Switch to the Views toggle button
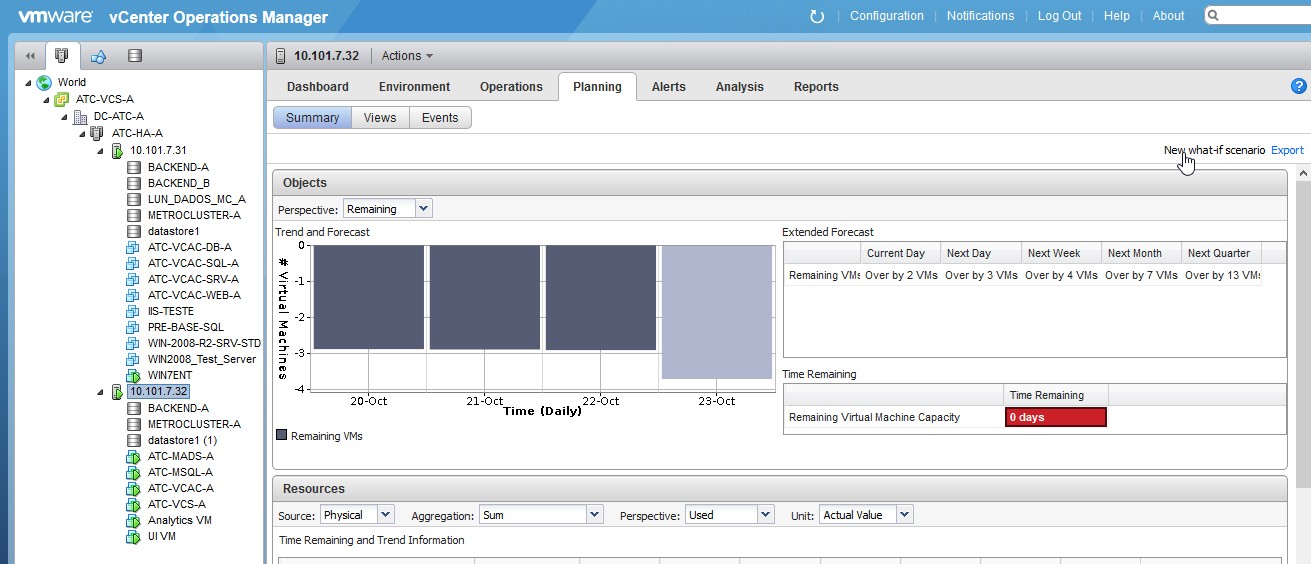Screen dimensions: 1311x564 (380, 118)
